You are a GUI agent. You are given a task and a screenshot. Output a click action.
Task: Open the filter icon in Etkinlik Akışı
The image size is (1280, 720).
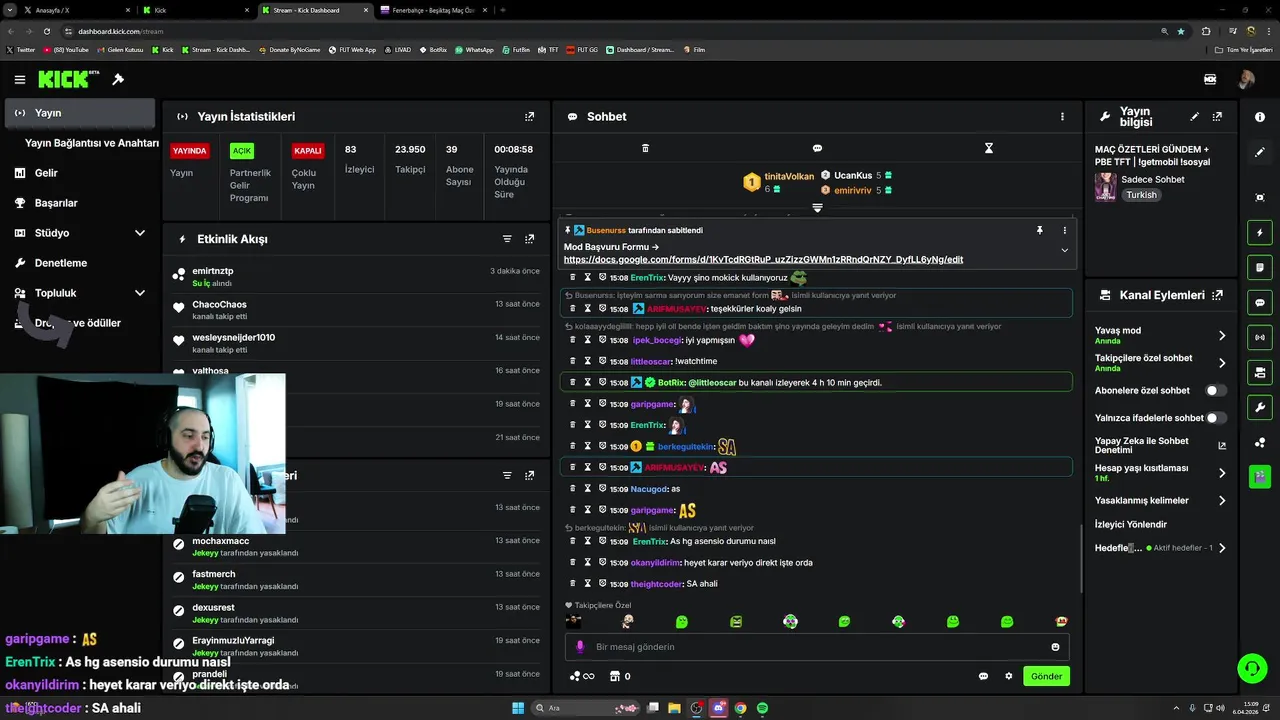507,239
